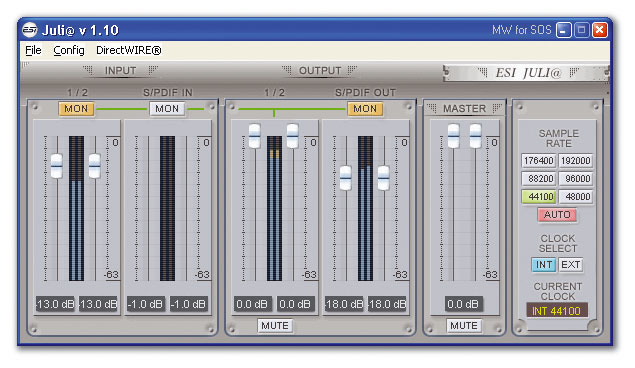Click S/PDIF OUT right channel fader
The height and width of the screenshot is (368, 635).
[x=384, y=178]
